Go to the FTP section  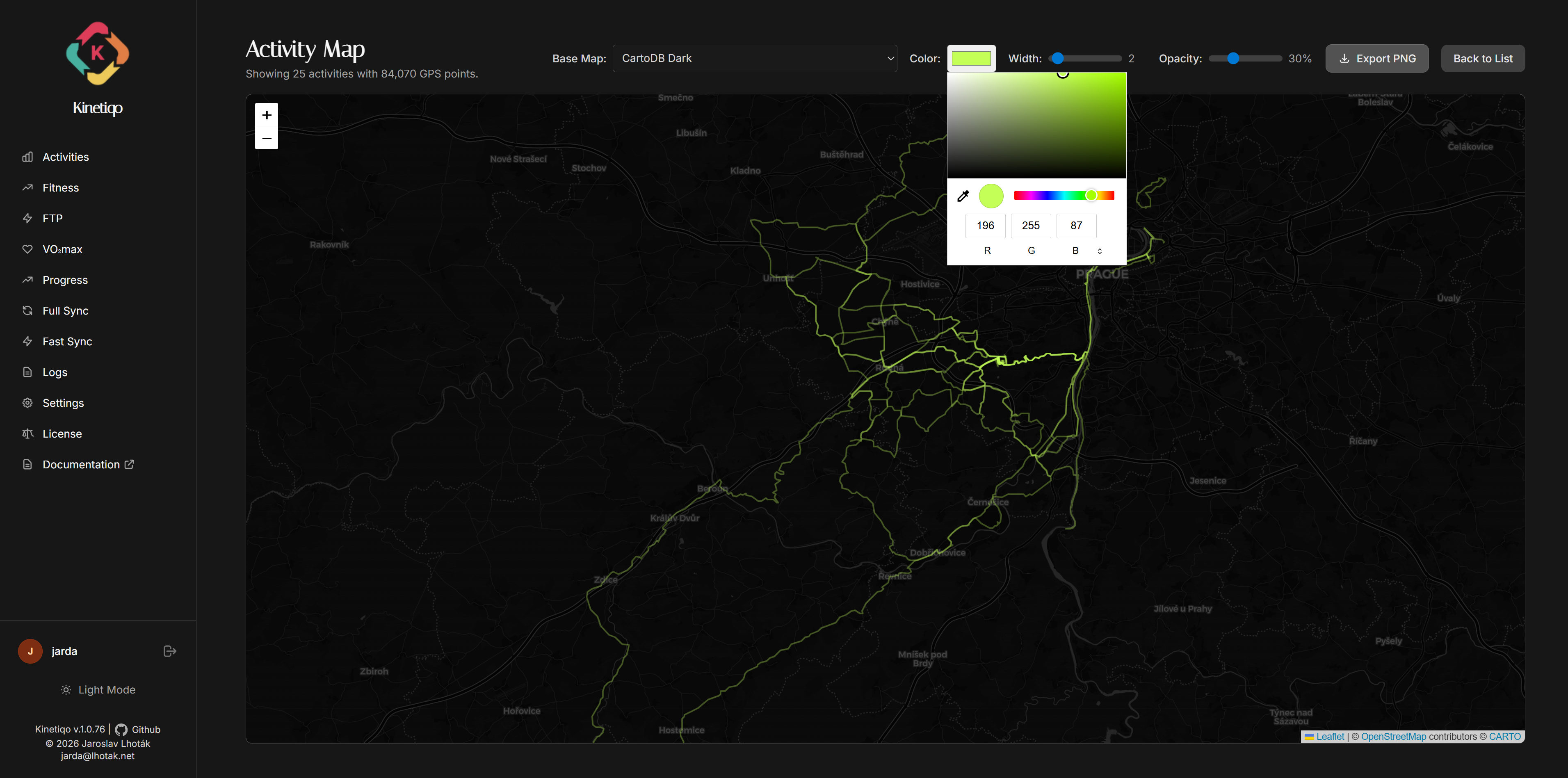tap(52, 219)
